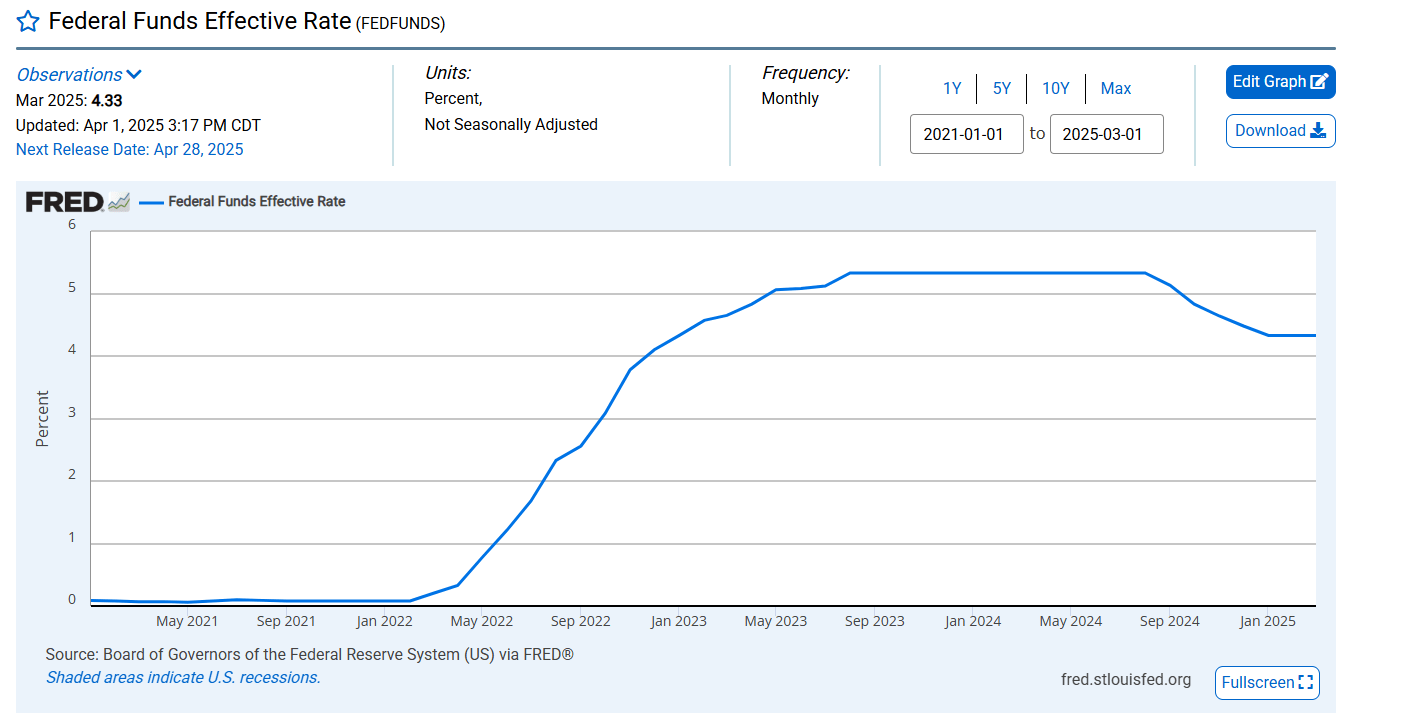Image resolution: width=1416 pixels, height=722 pixels.
Task: Open the Edit Graph panel
Action: (1270, 82)
